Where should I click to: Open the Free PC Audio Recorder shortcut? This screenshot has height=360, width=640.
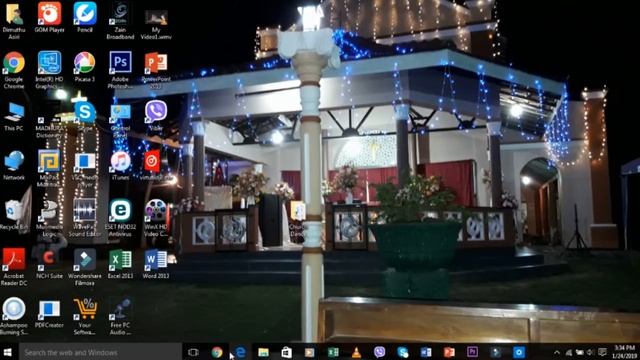coord(120,316)
